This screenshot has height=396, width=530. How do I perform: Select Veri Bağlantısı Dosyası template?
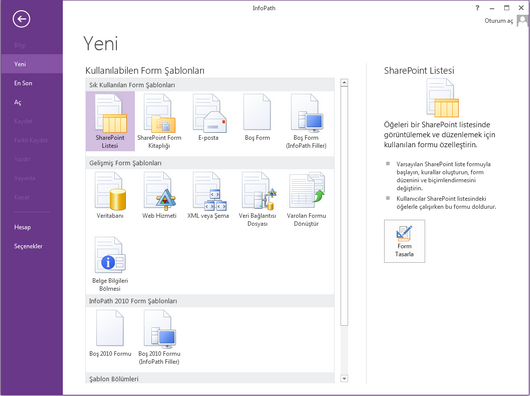[257, 199]
